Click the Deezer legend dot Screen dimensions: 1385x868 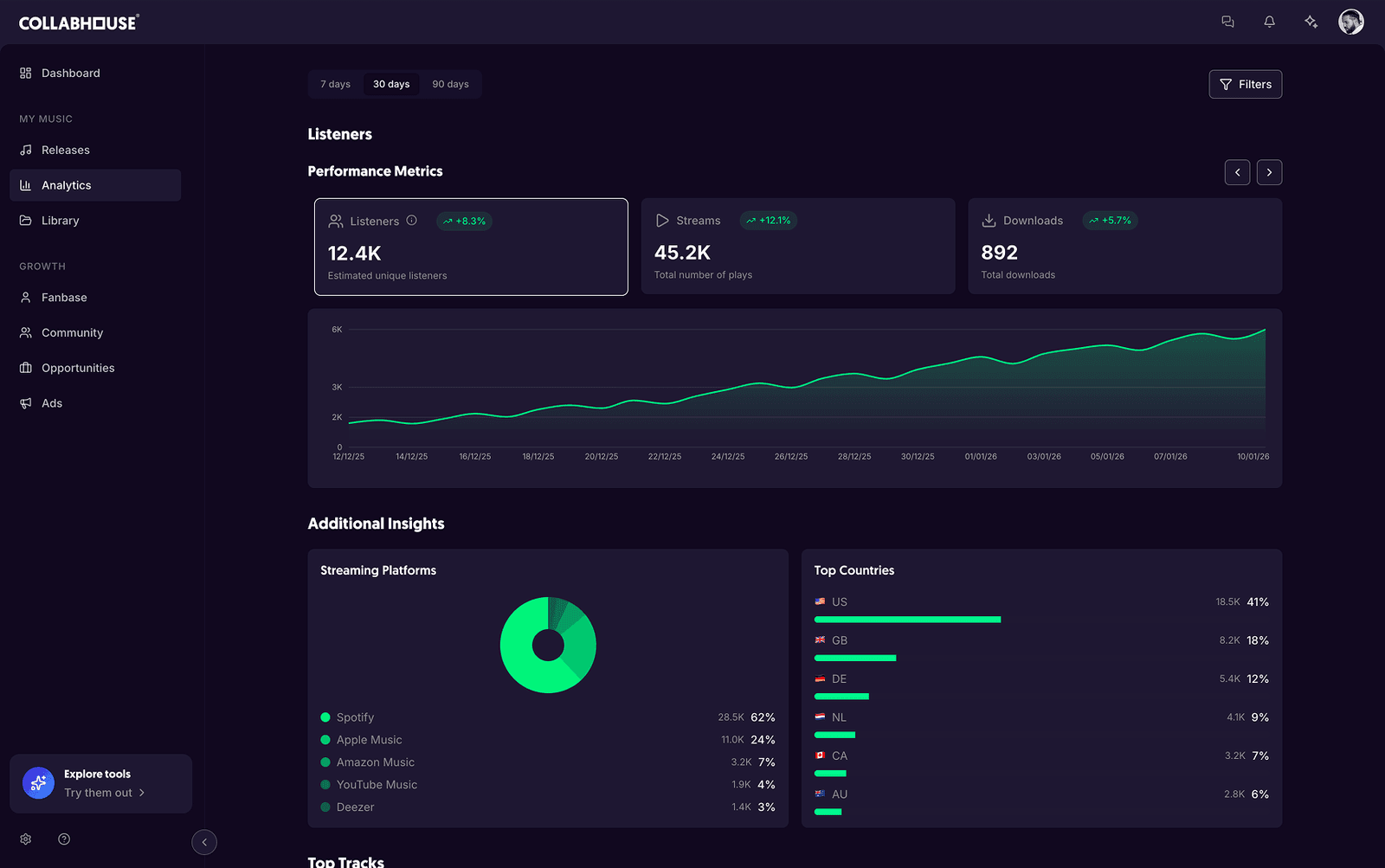(325, 807)
